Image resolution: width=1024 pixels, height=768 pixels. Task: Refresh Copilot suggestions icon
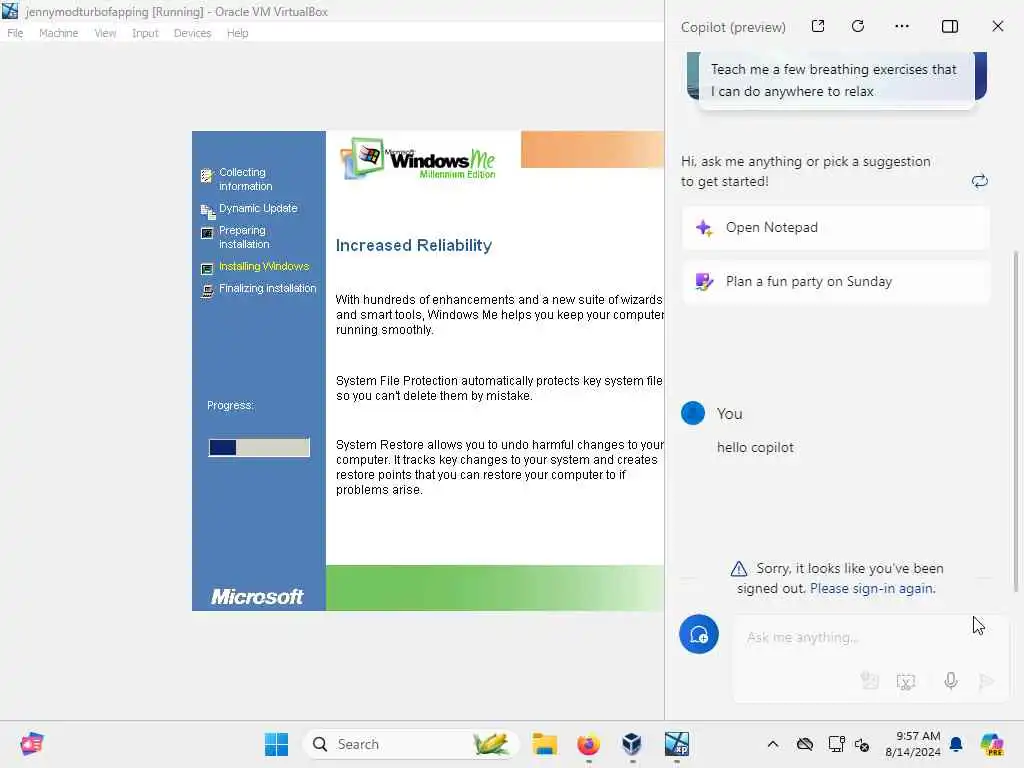pyautogui.click(x=979, y=181)
